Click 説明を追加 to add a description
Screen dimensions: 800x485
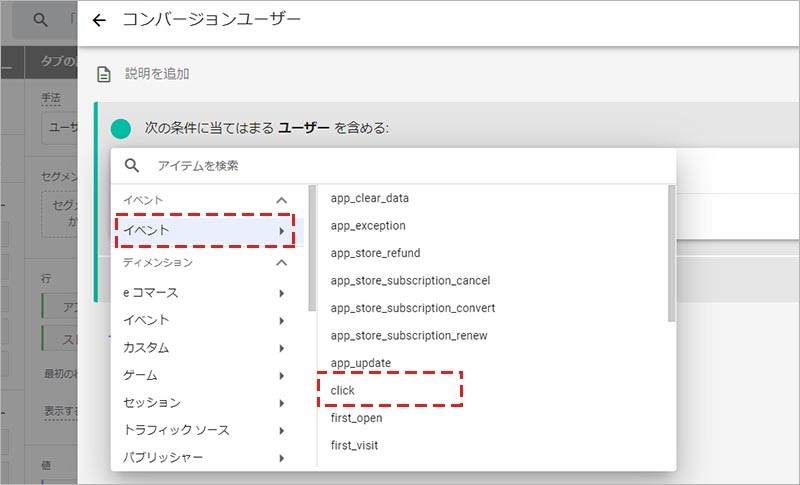tap(157, 74)
